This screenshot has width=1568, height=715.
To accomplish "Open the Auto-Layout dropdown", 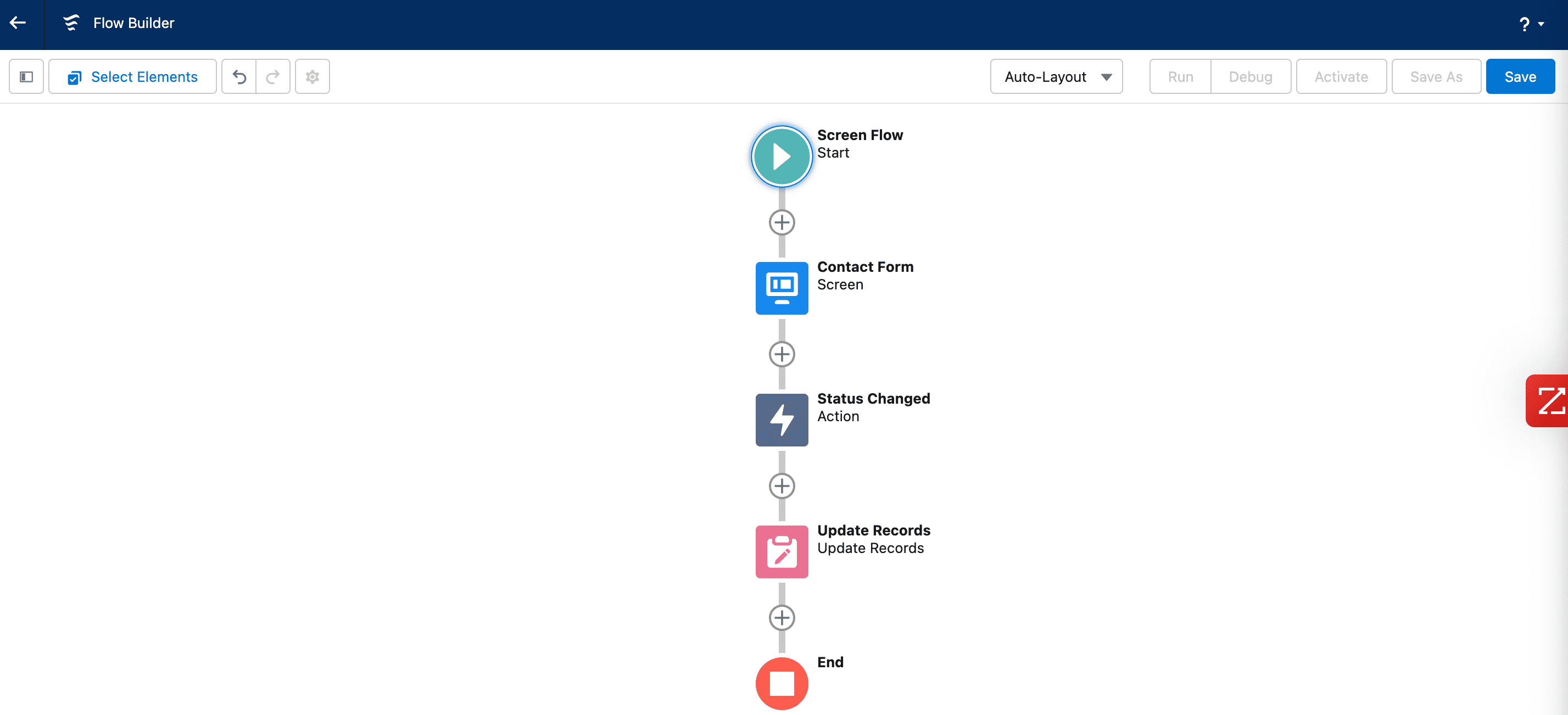I will (x=1056, y=77).
